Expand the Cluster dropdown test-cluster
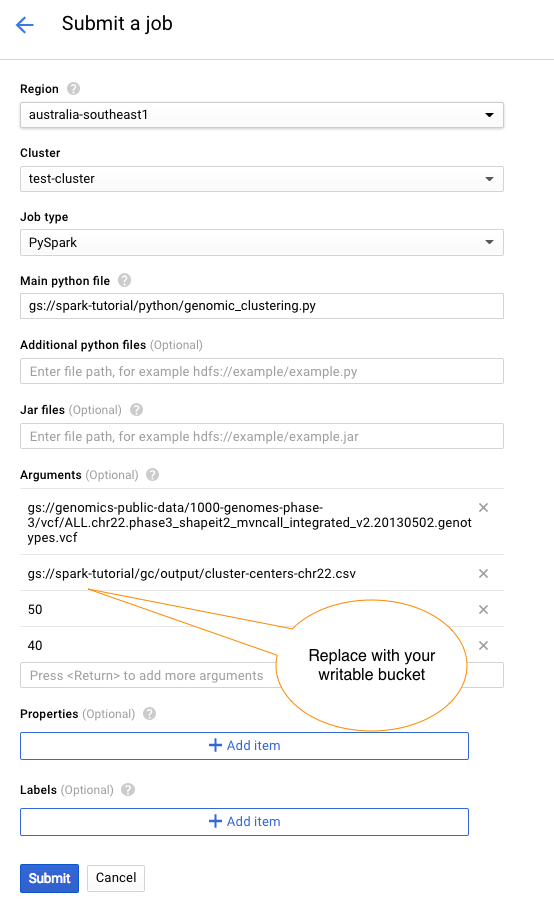The width and height of the screenshot is (554, 905). (262, 179)
